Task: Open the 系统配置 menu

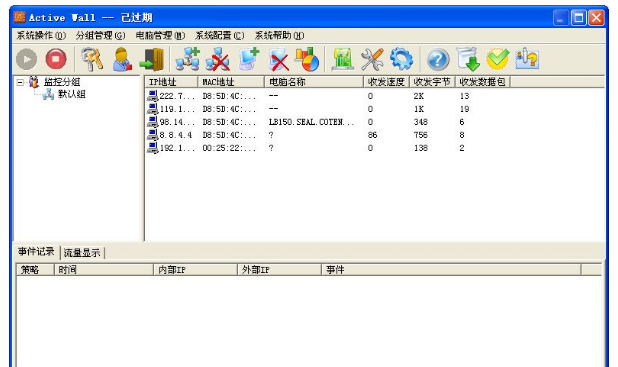Action: pos(220,35)
